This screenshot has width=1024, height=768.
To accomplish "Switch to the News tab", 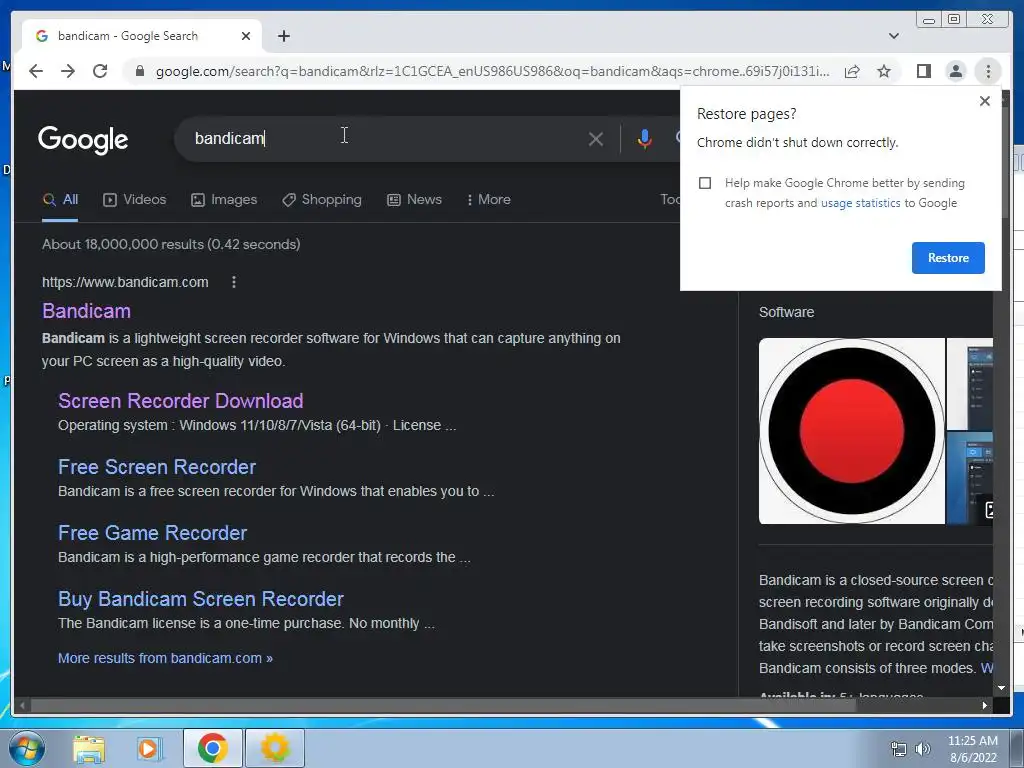I will click(x=414, y=200).
